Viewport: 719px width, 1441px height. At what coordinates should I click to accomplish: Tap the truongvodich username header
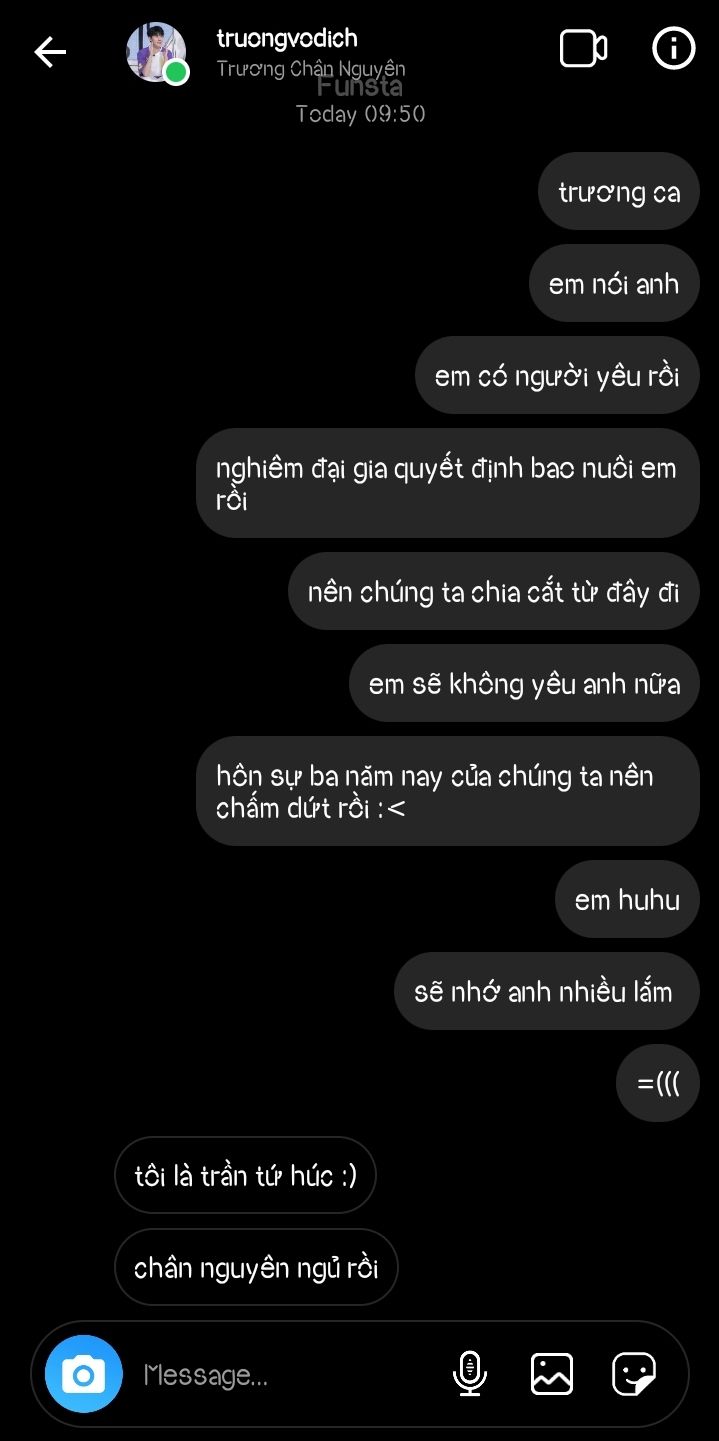point(287,39)
